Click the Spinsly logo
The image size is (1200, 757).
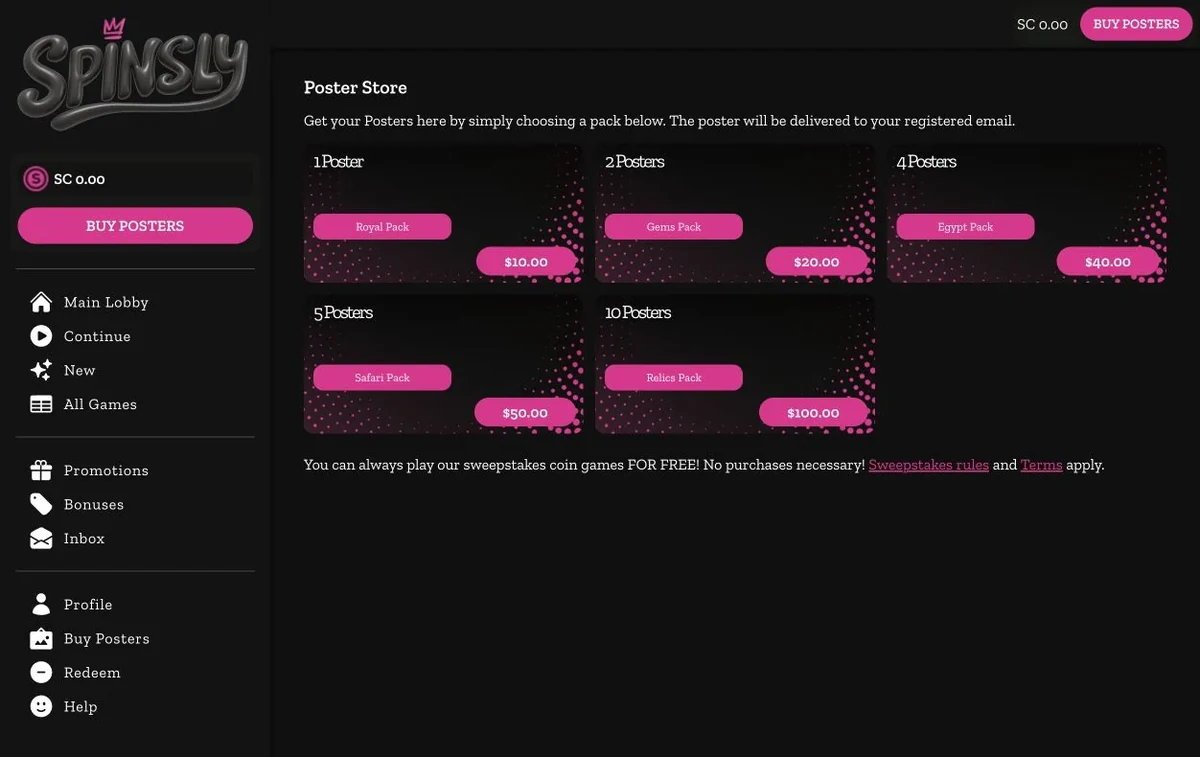click(x=132, y=74)
